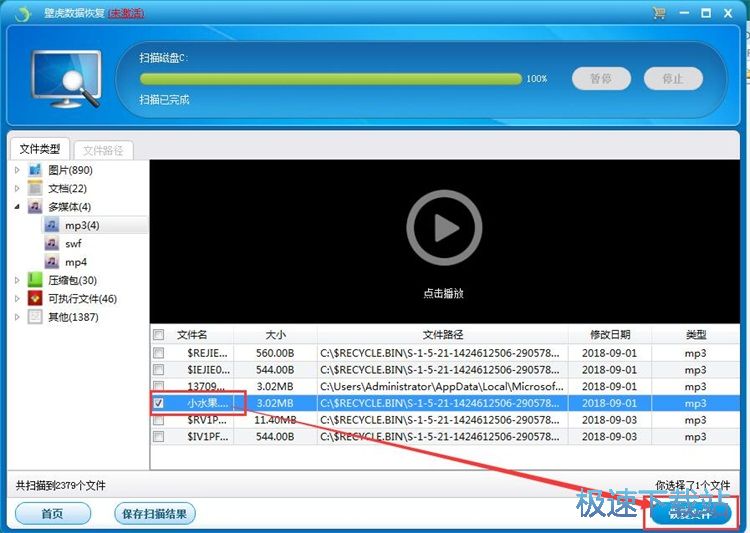Expand the 文档(22) tree node
This screenshot has height=533, width=750.
point(17,188)
